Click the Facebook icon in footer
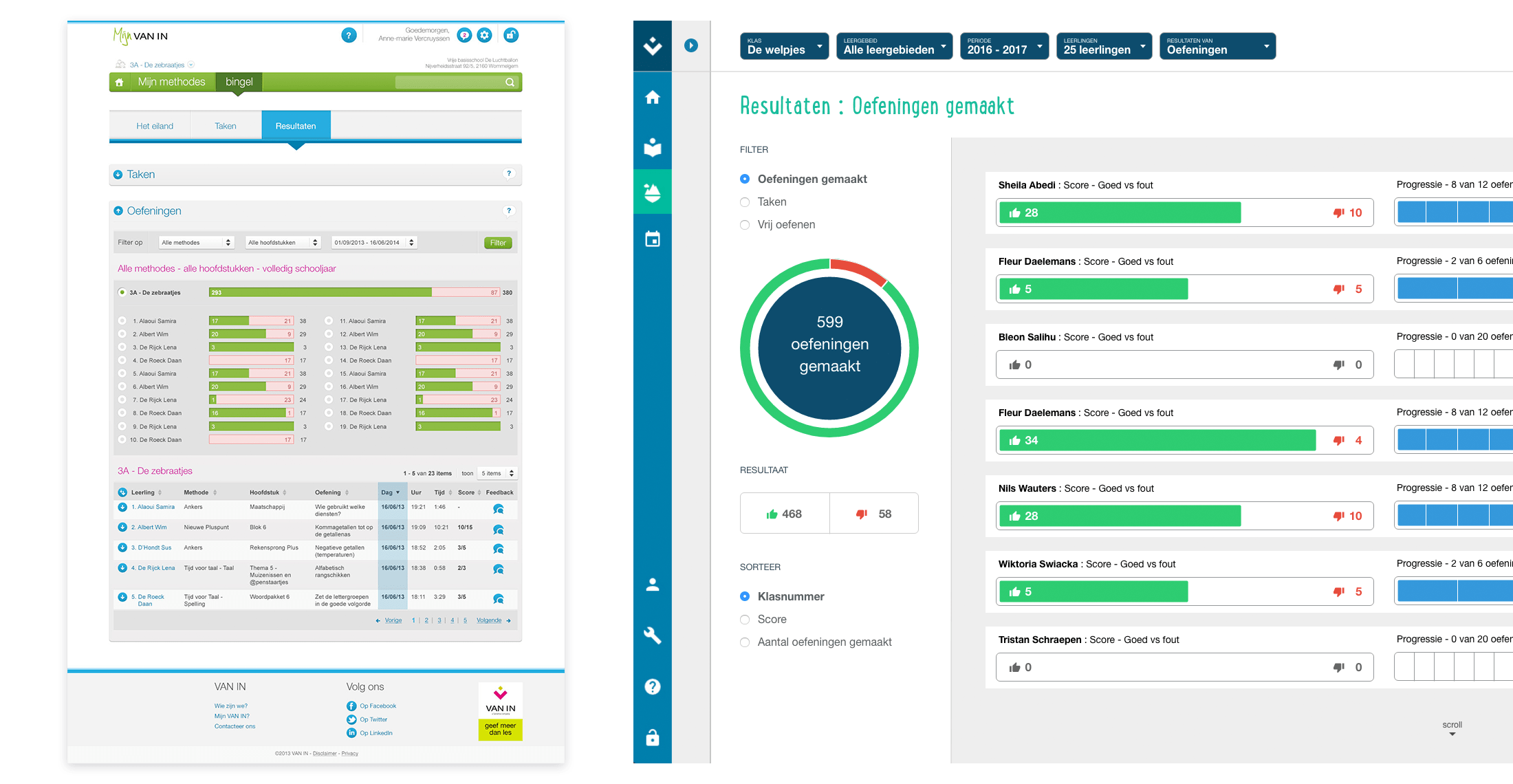Image resolution: width=1513 pixels, height=784 pixels. point(351,706)
